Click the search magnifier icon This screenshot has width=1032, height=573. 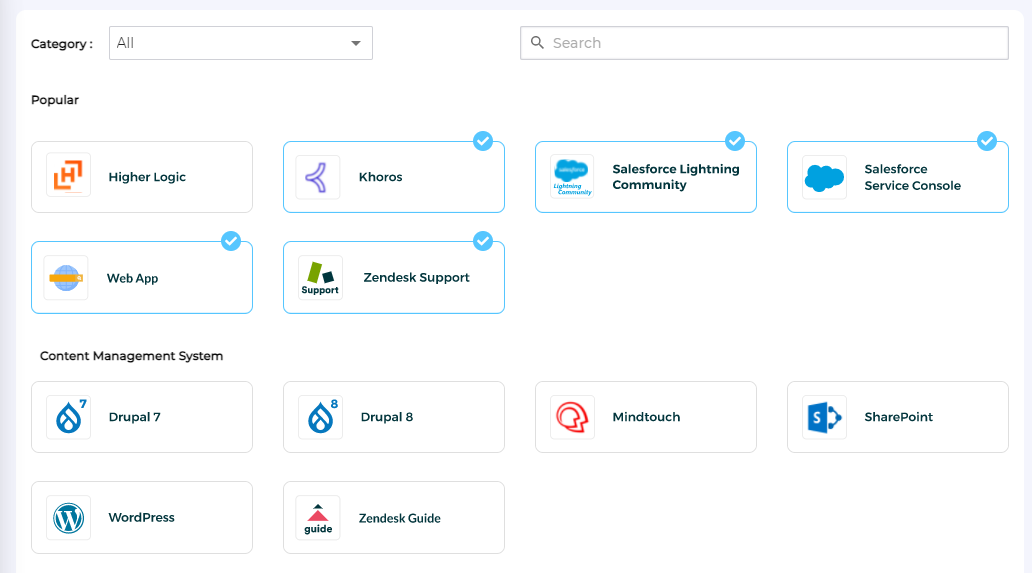coord(537,43)
